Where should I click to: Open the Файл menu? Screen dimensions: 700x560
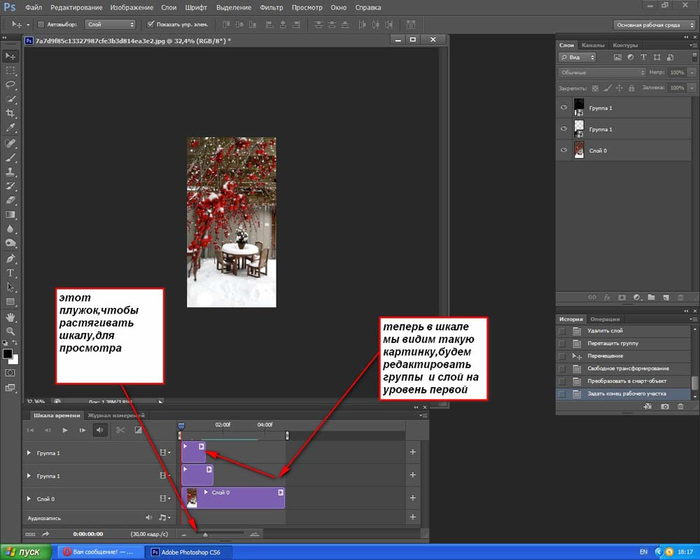point(34,8)
